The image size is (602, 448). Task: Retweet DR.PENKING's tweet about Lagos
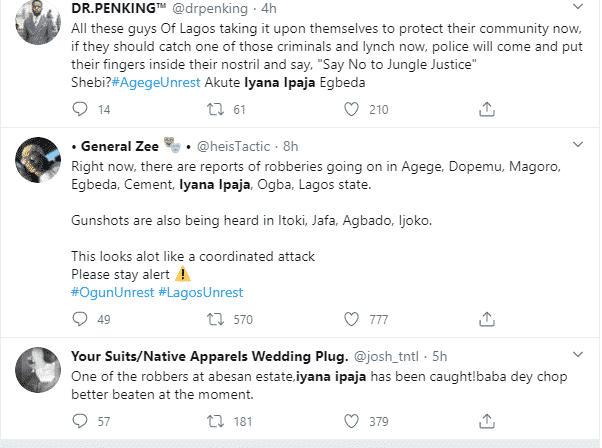click(x=214, y=108)
